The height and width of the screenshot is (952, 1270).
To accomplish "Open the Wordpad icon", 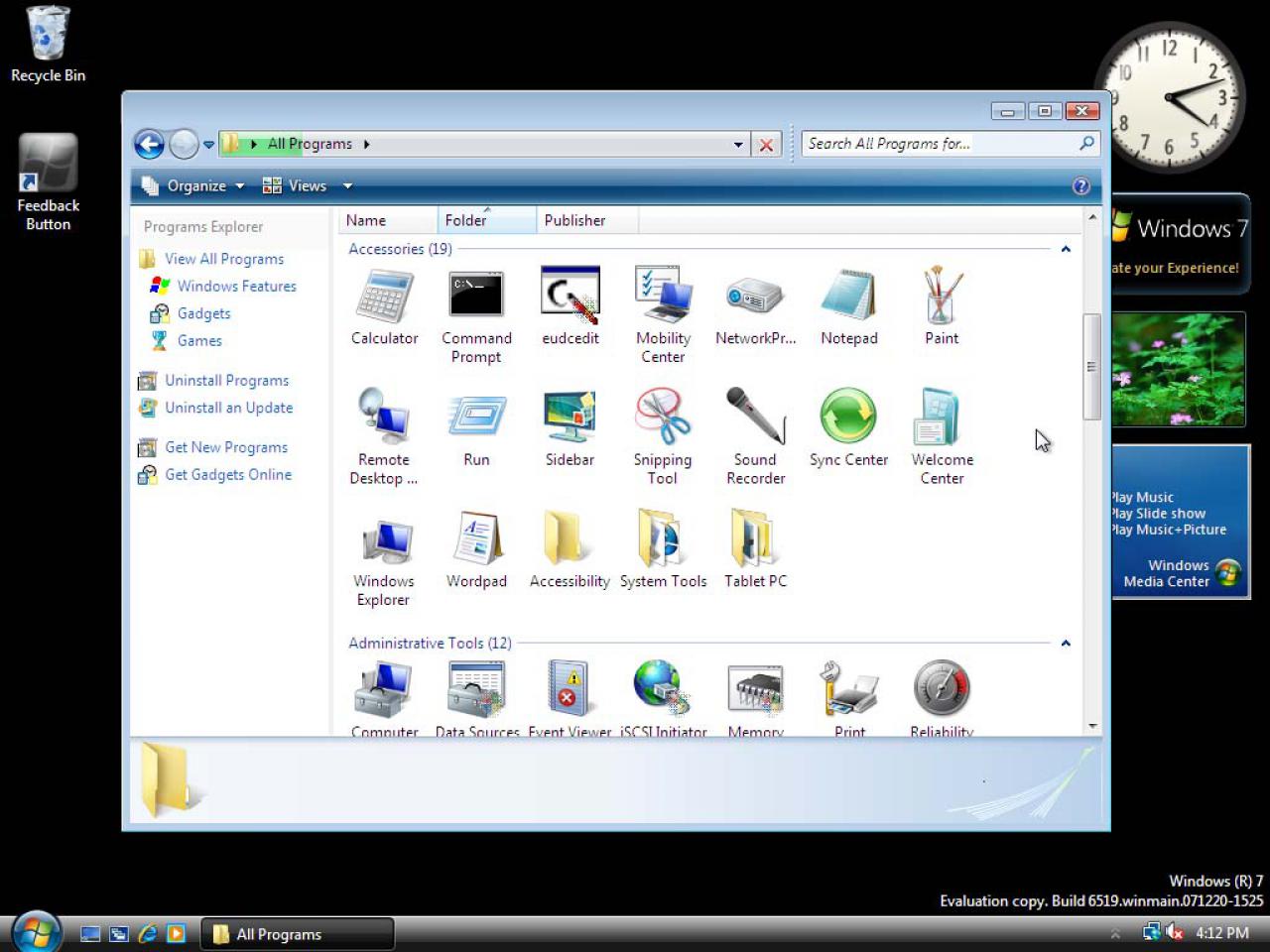I will pyautogui.click(x=476, y=538).
